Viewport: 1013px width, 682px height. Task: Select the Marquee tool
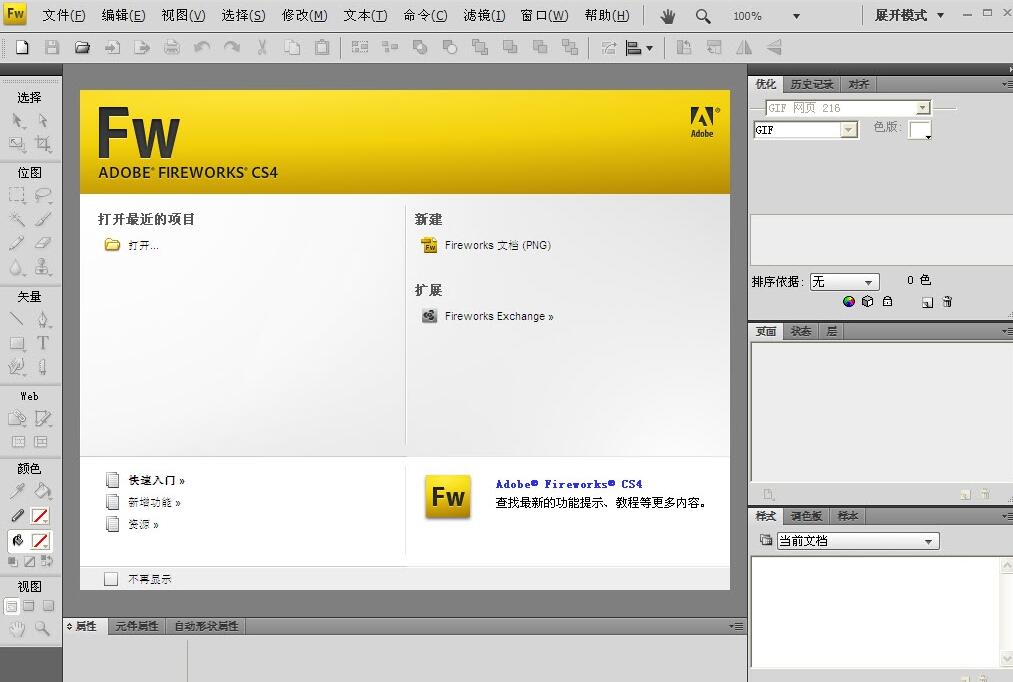pos(17,195)
